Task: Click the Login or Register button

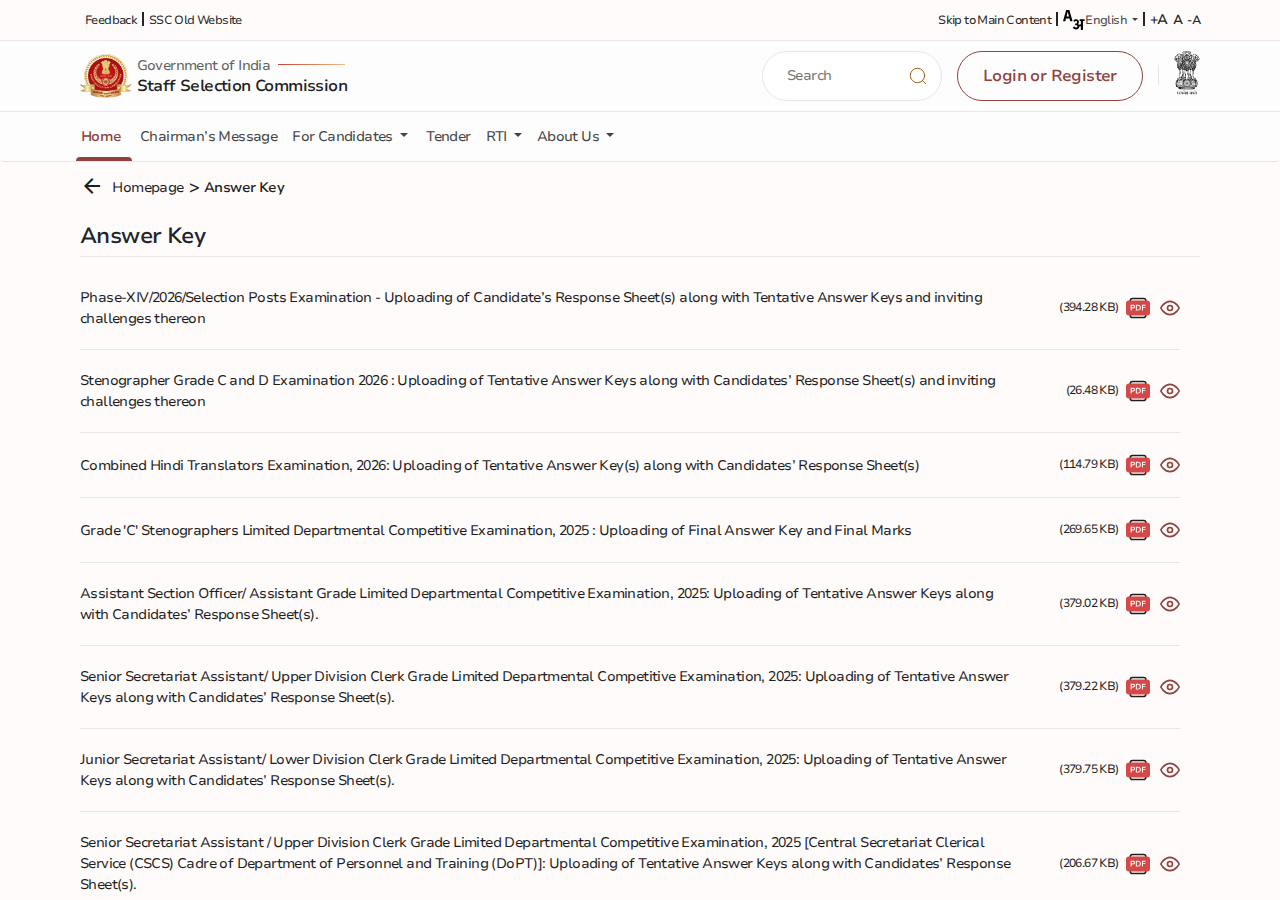Action: pos(1050,76)
